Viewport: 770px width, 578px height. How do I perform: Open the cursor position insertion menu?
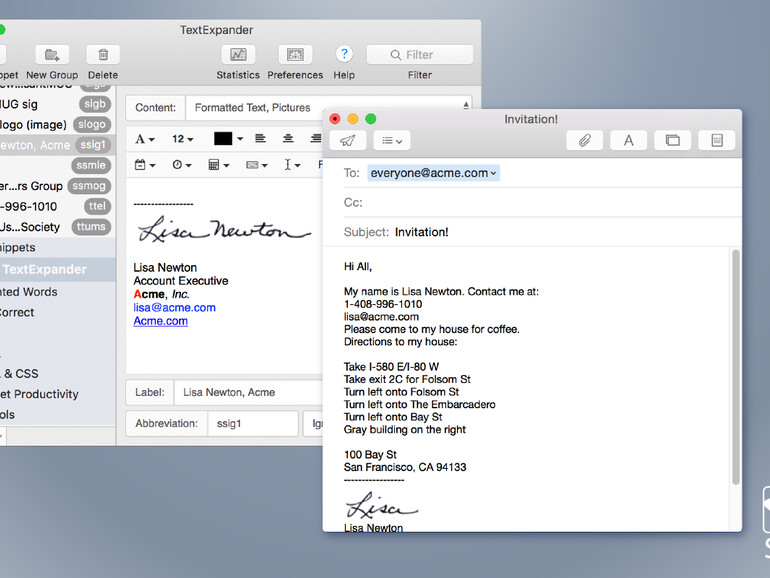pyautogui.click(x=292, y=165)
